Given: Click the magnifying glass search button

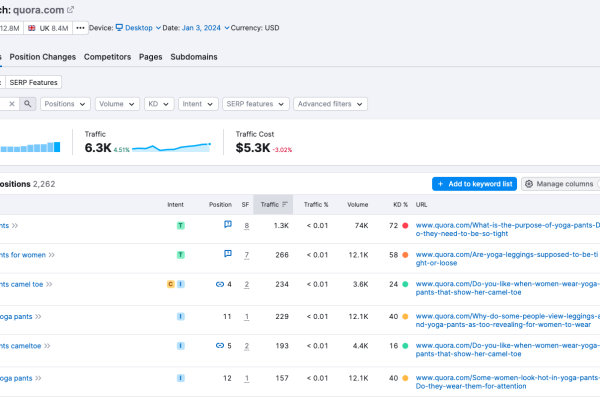Looking at the screenshot, I should coord(28,104).
